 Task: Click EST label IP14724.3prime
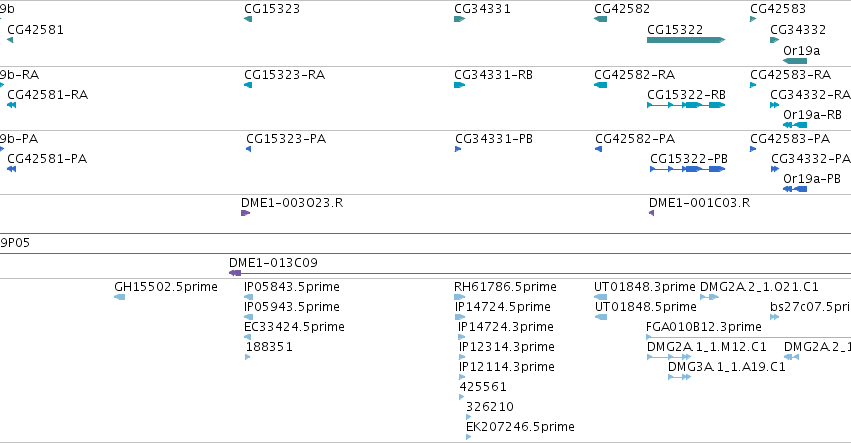pos(506,327)
